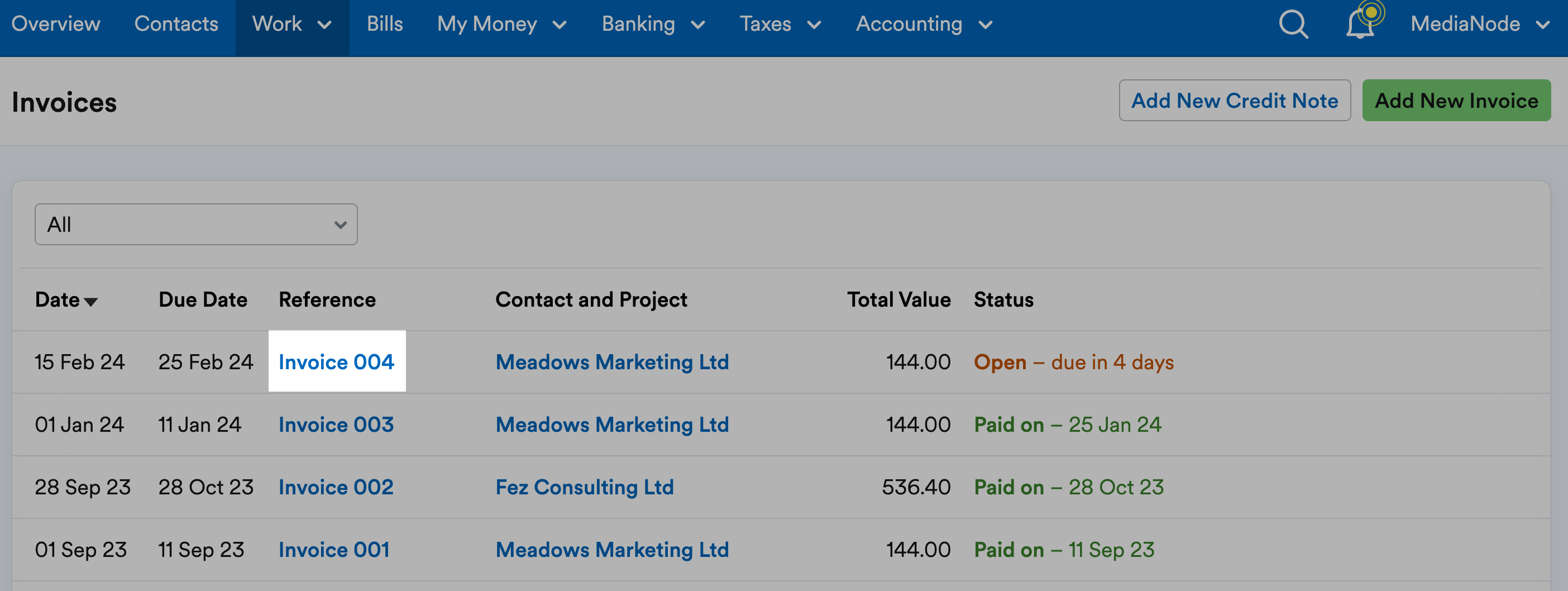1568x591 pixels.
Task: Click Add New Invoice button
Action: (x=1456, y=101)
